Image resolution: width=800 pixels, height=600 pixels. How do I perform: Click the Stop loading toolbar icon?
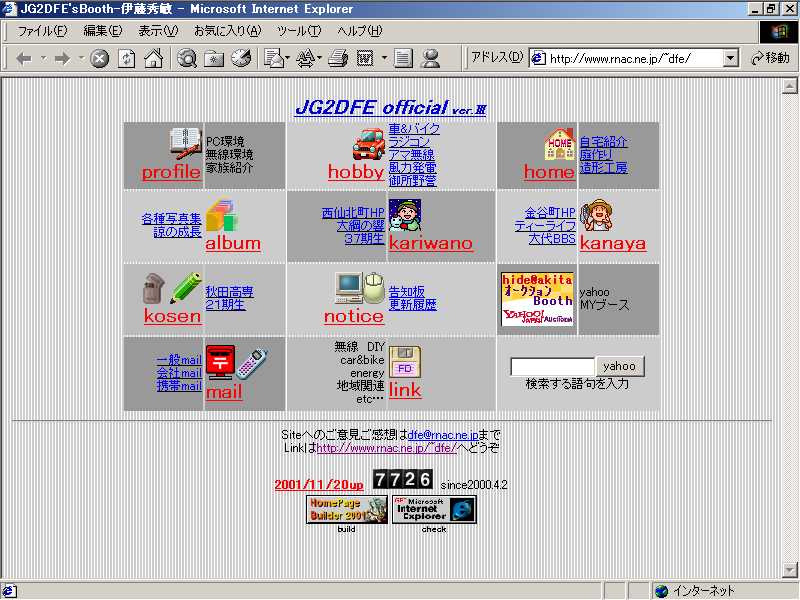coord(100,59)
